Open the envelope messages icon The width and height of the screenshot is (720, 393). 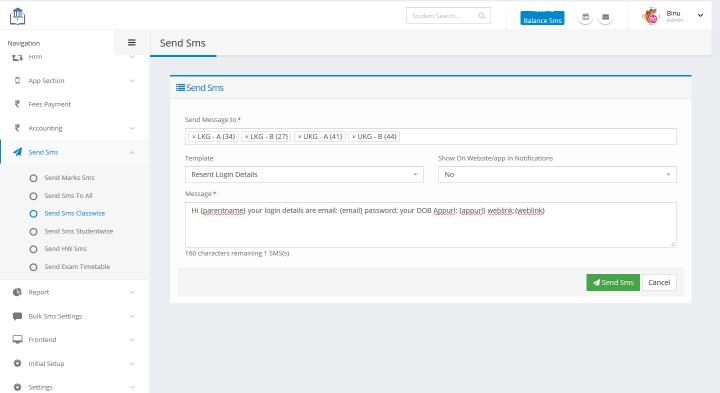(x=606, y=17)
